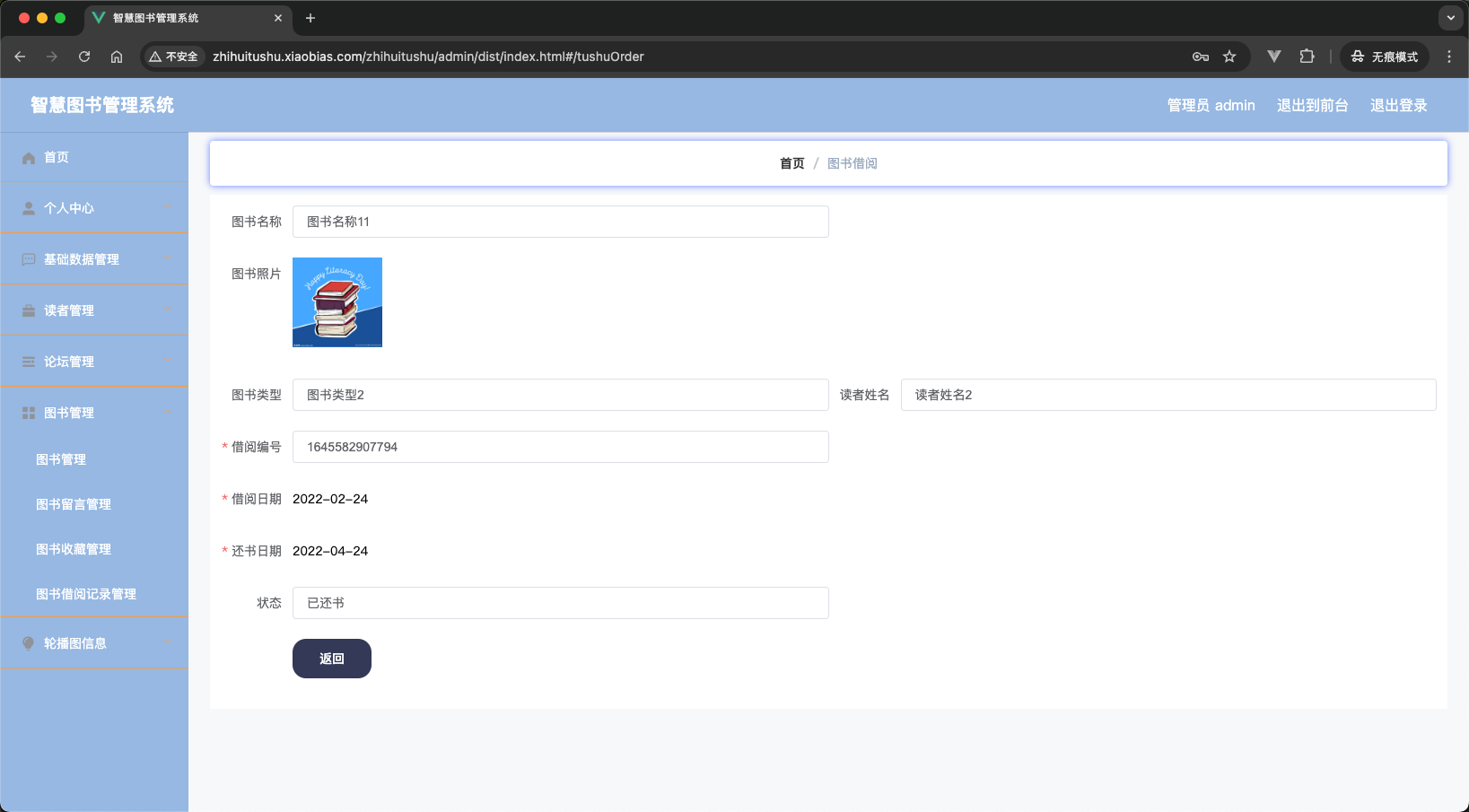Click the grid icon beside 图书管理

point(29,413)
